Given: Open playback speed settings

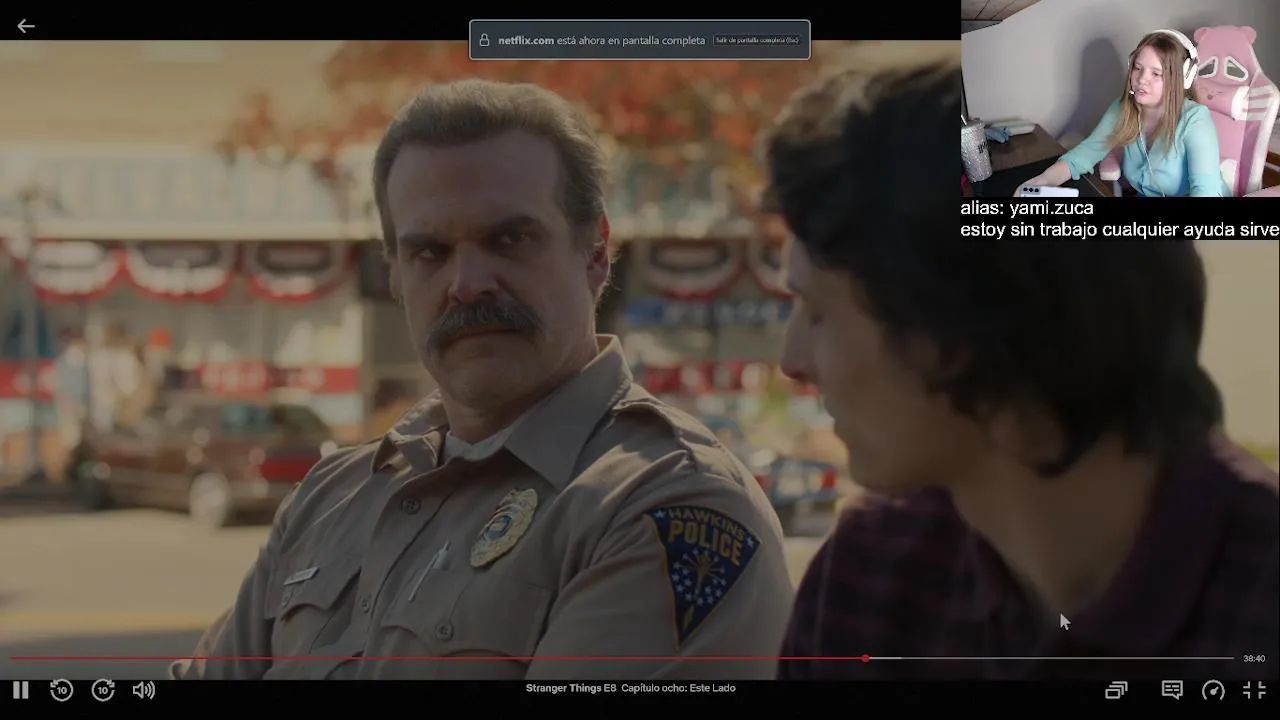Looking at the screenshot, I should 1213,690.
